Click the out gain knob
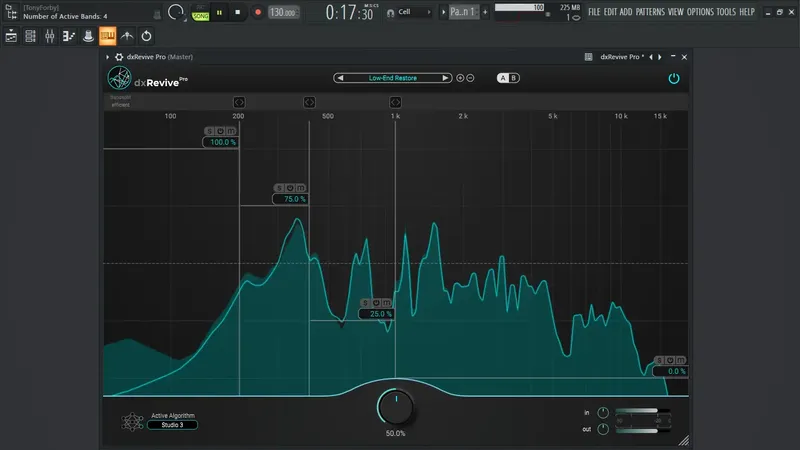The height and width of the screenshot is (450, 800). [x=603, y=430]
